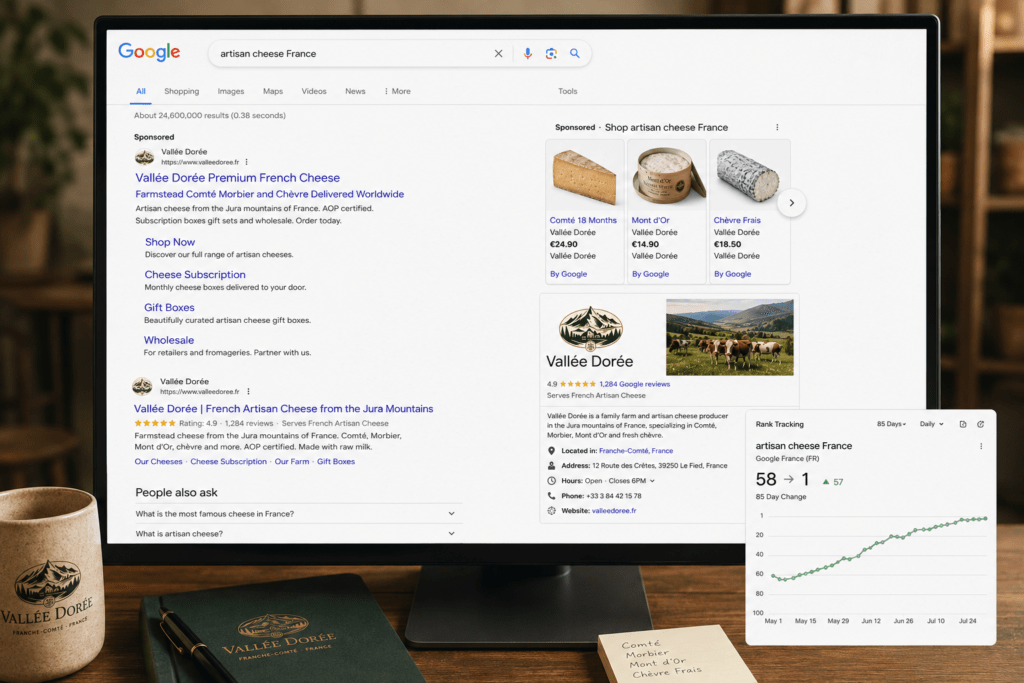1024x683 pixels.
Task: Click the Chèvre Frais product image
Action: pos(748,176)
